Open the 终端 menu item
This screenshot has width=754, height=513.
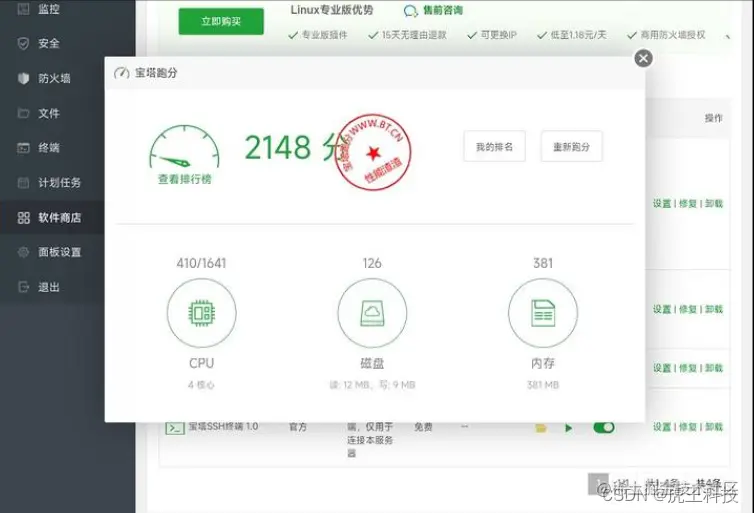tap(49, 148)
